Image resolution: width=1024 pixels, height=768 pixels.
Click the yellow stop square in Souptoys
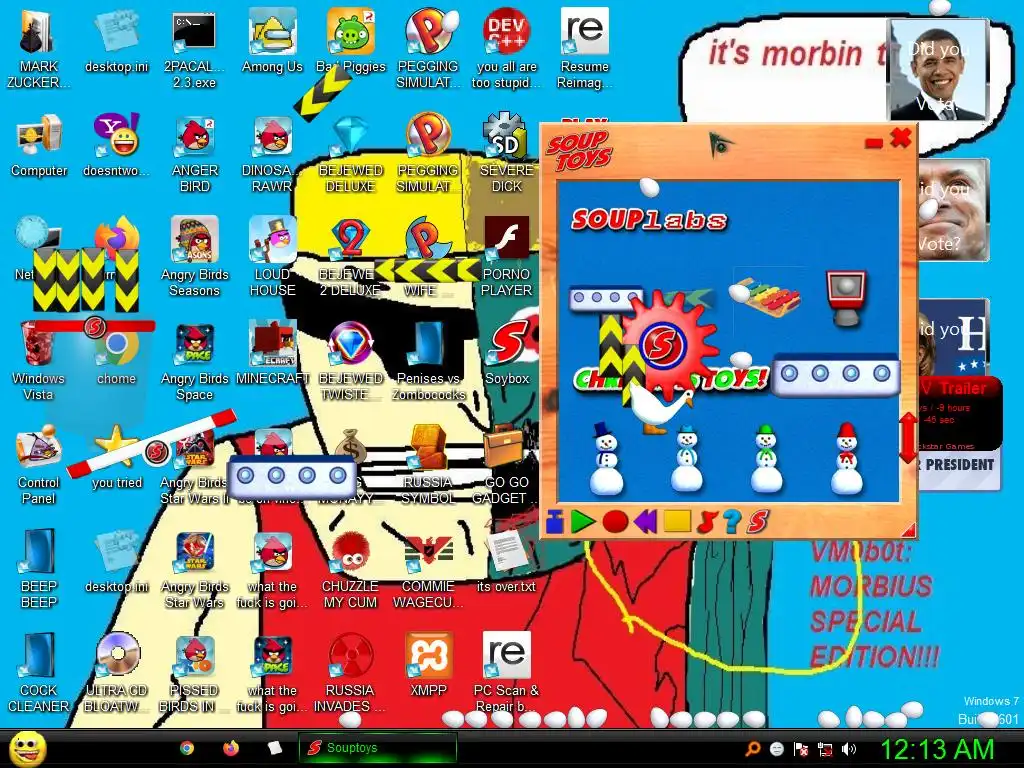point(677,521)
